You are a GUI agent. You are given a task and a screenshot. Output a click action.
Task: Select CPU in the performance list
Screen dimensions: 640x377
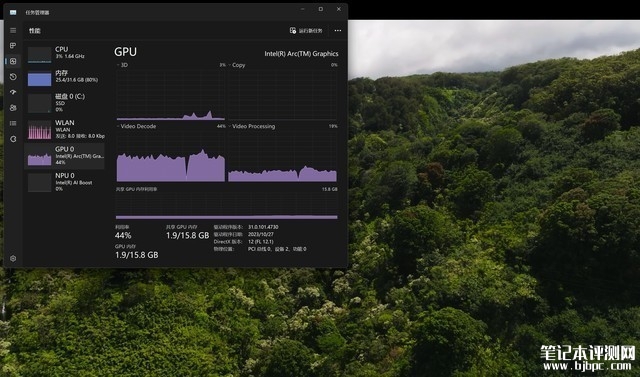[64, 55]
